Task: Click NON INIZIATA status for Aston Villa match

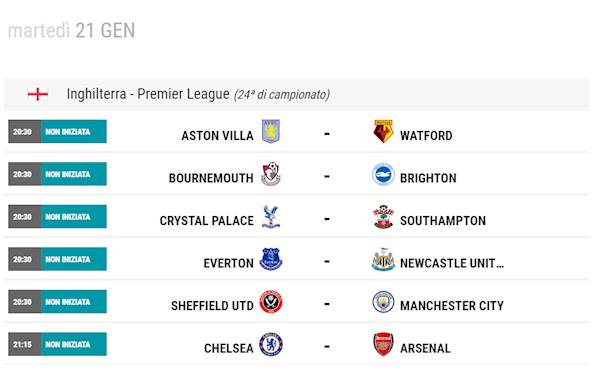Action: click(x=73, y=132)
